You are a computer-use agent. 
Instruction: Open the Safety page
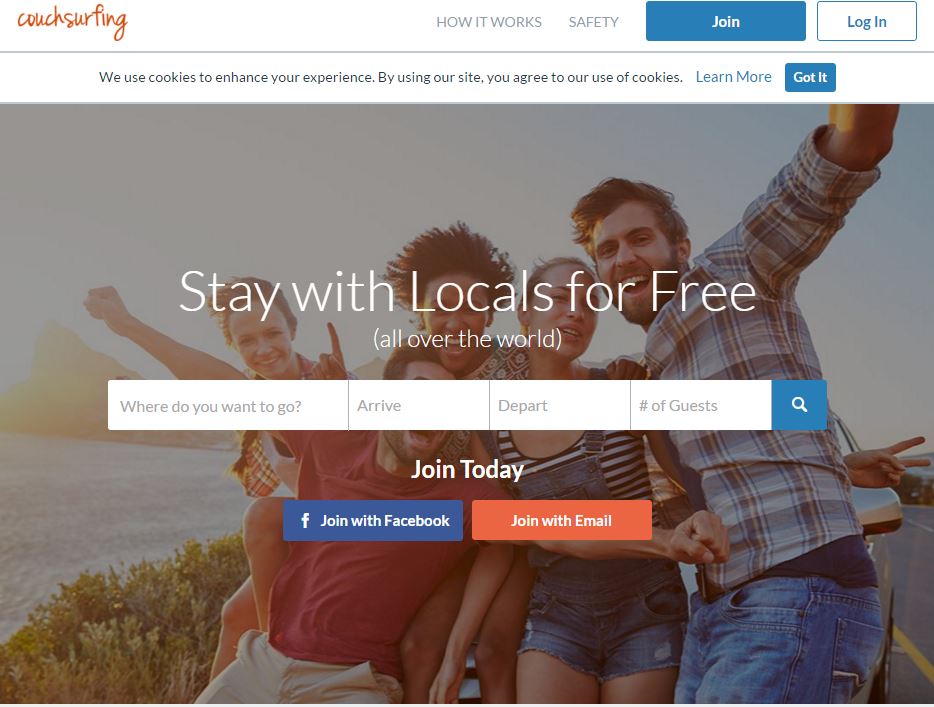point(593,22)
